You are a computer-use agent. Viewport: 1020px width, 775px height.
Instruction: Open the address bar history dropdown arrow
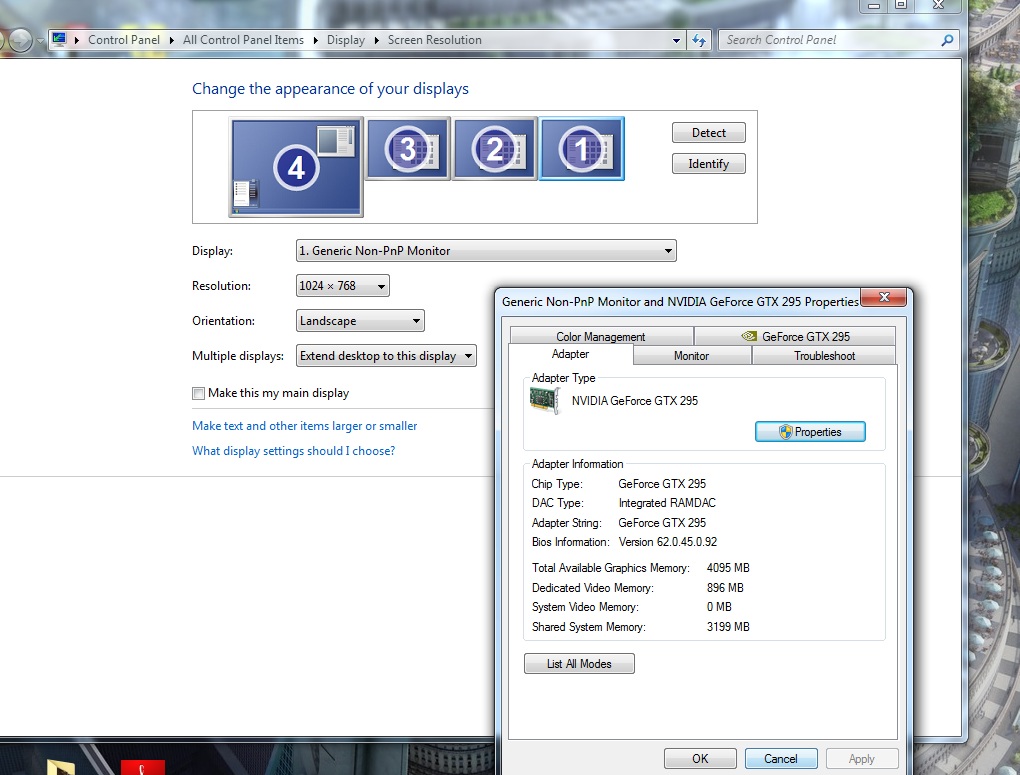[677, 40]
